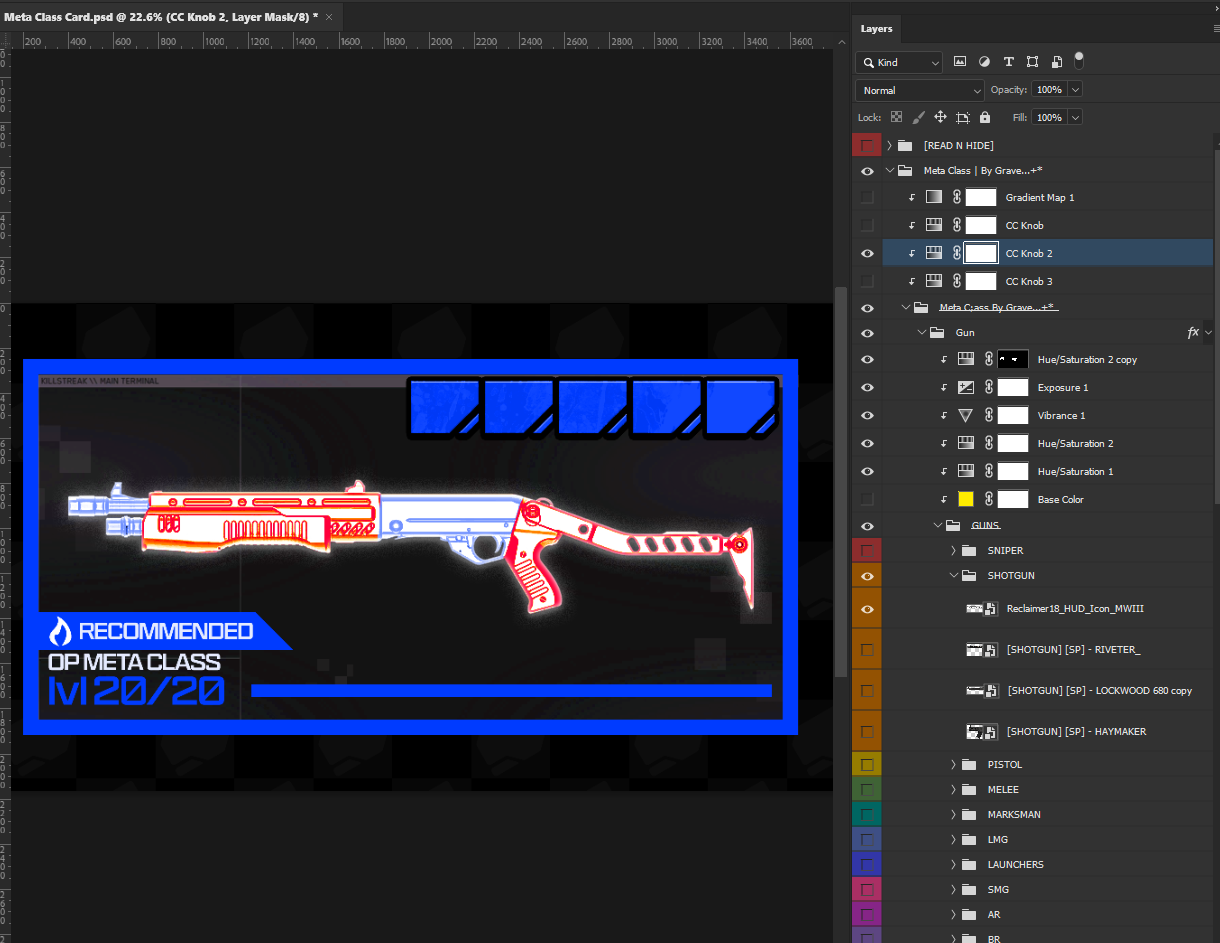
Task: Click HAYMAKER smart object thumbnail icon
Action: (982, 731)
